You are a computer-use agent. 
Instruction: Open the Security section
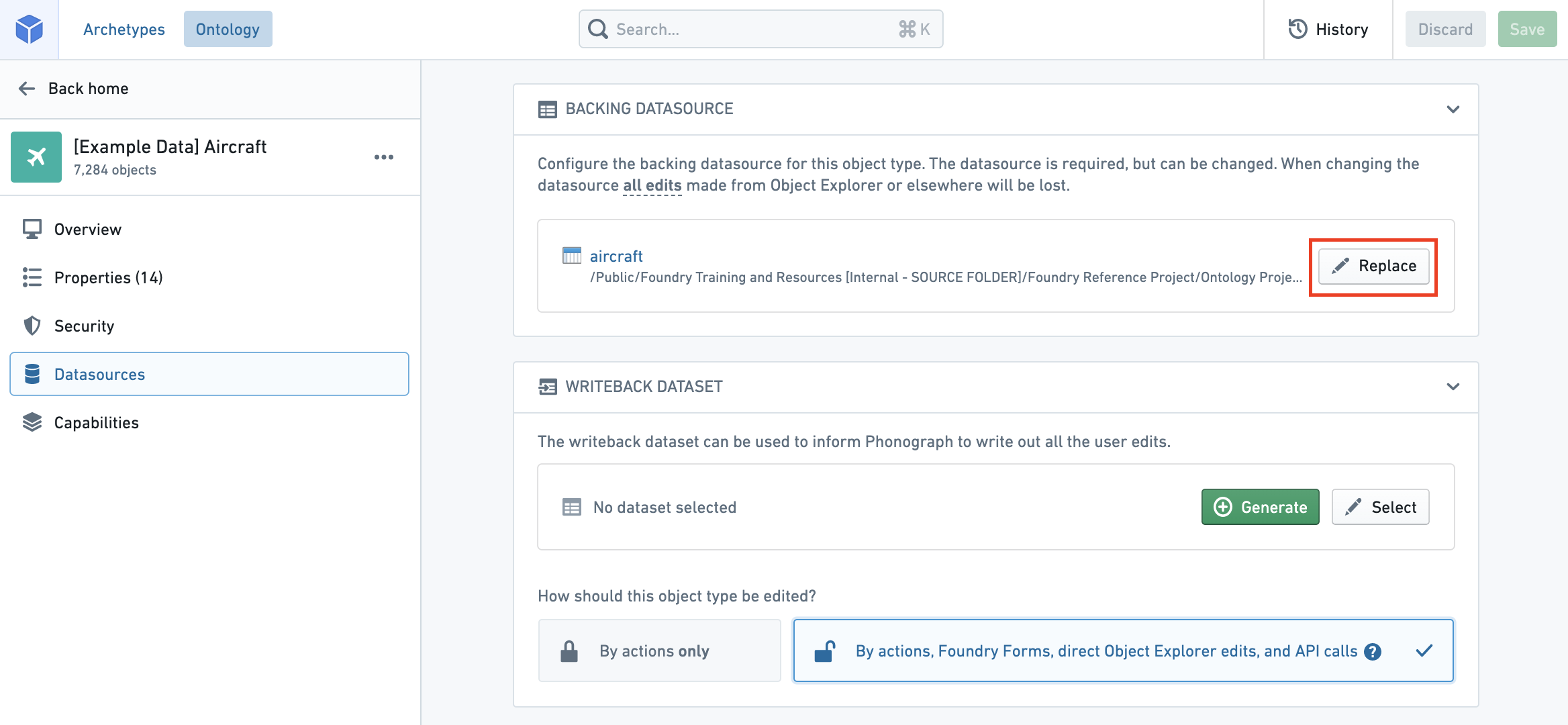coord(209,326)
